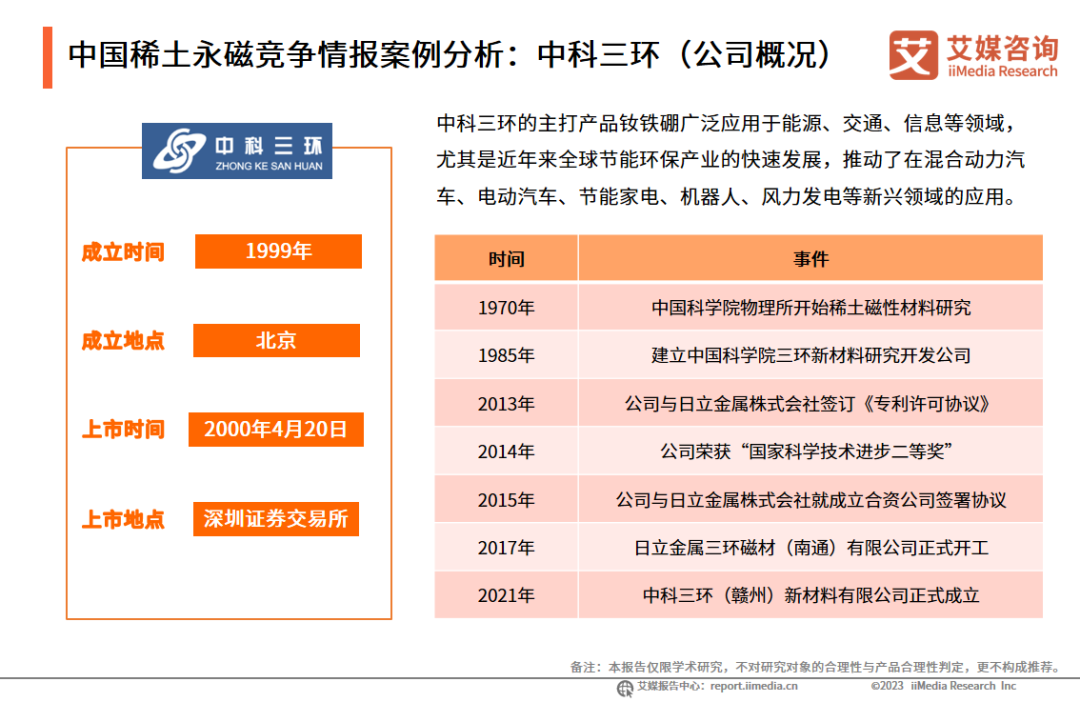Viewport: 1080px width, 702px height.
Task: Click the 事件 table column header
Action: pos(811,258)
